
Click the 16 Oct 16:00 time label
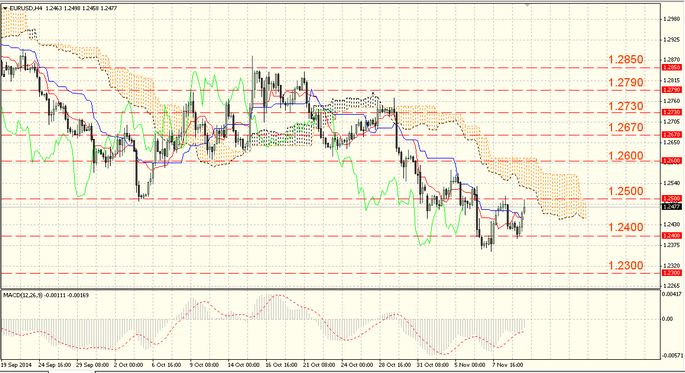[281, 365]
